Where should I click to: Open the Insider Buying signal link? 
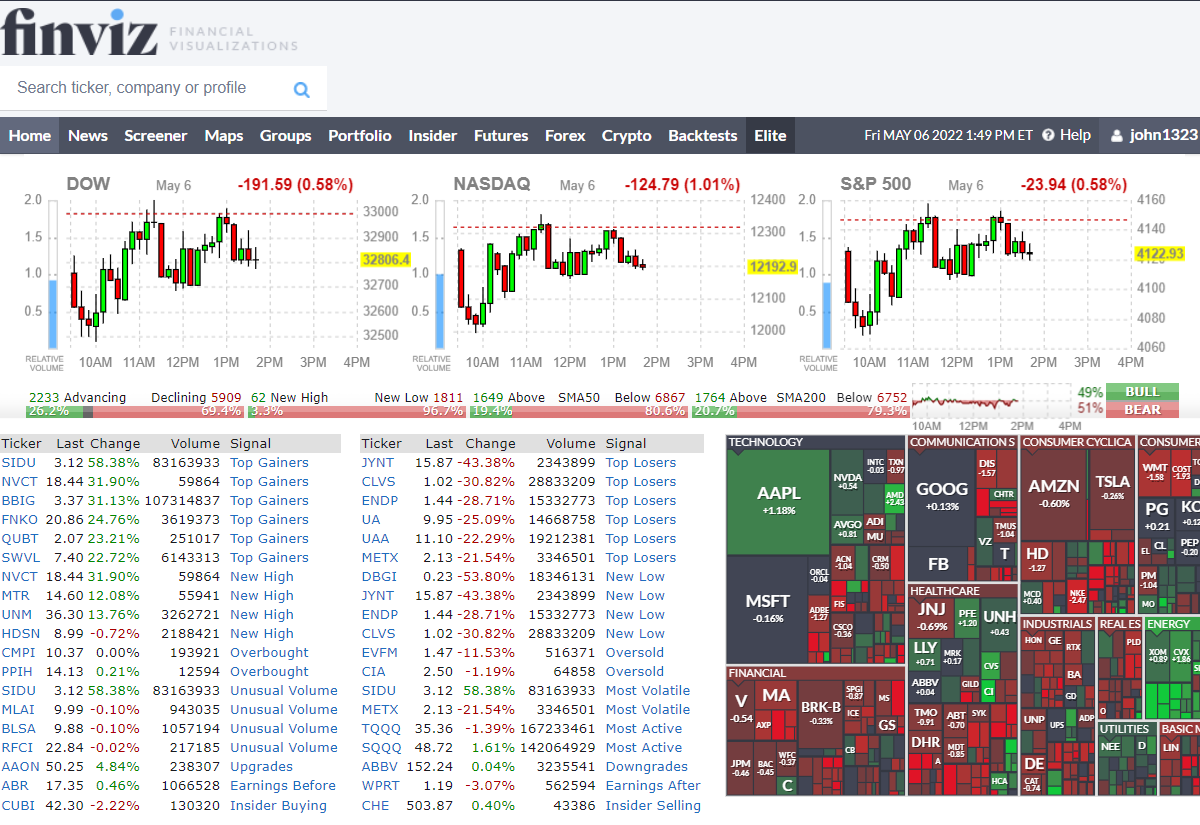(x=278, y=805)
